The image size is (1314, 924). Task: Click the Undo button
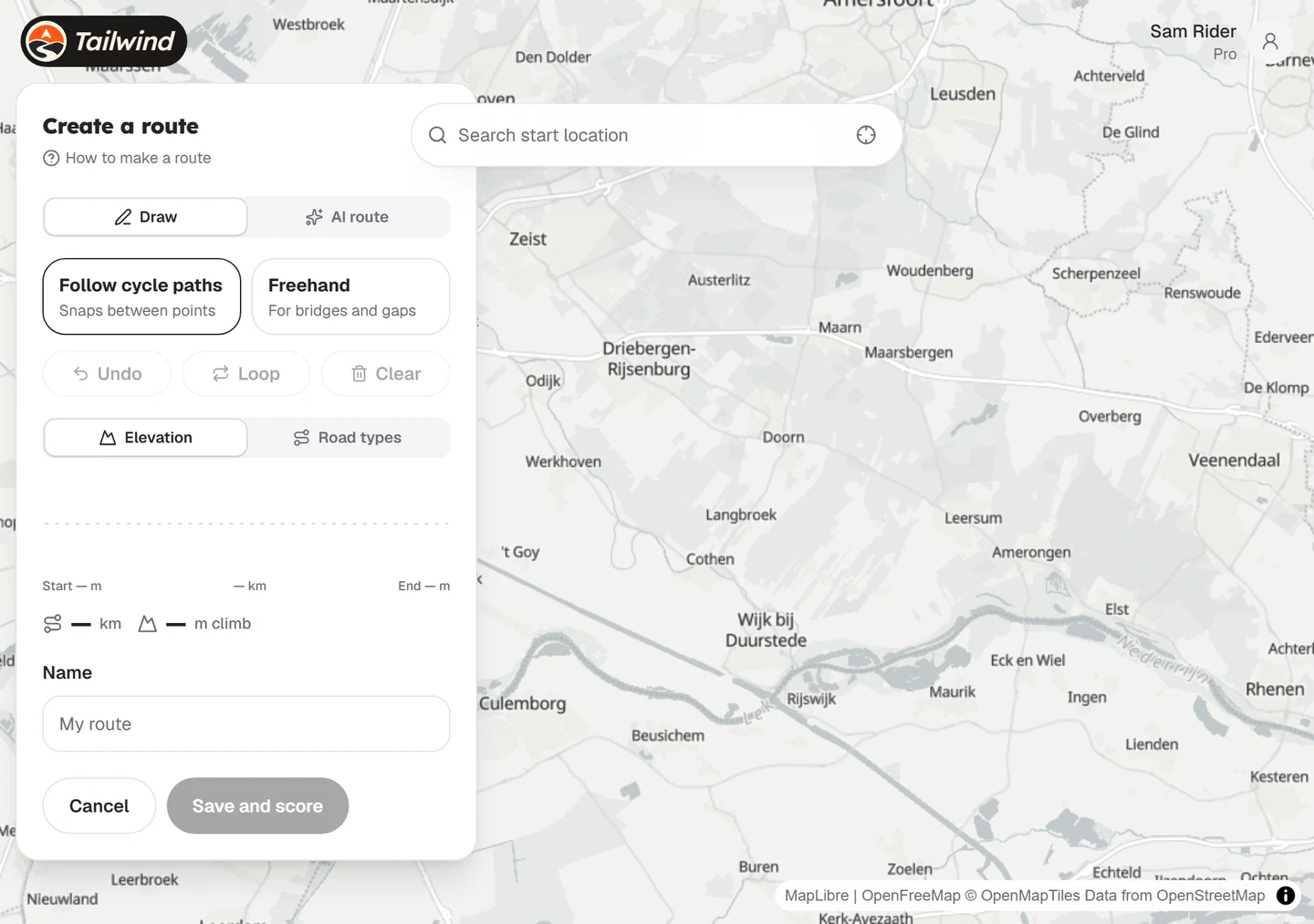pyautogui.click(x=107, y=374)
